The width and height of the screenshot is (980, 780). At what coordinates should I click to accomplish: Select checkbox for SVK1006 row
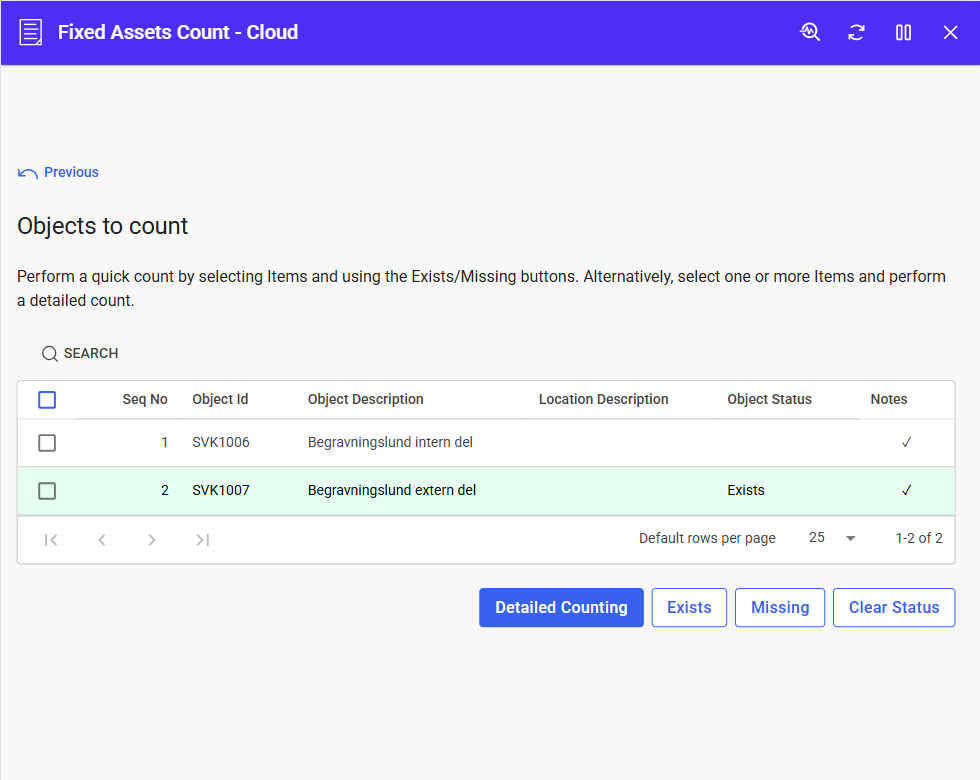tap(47, 443)
